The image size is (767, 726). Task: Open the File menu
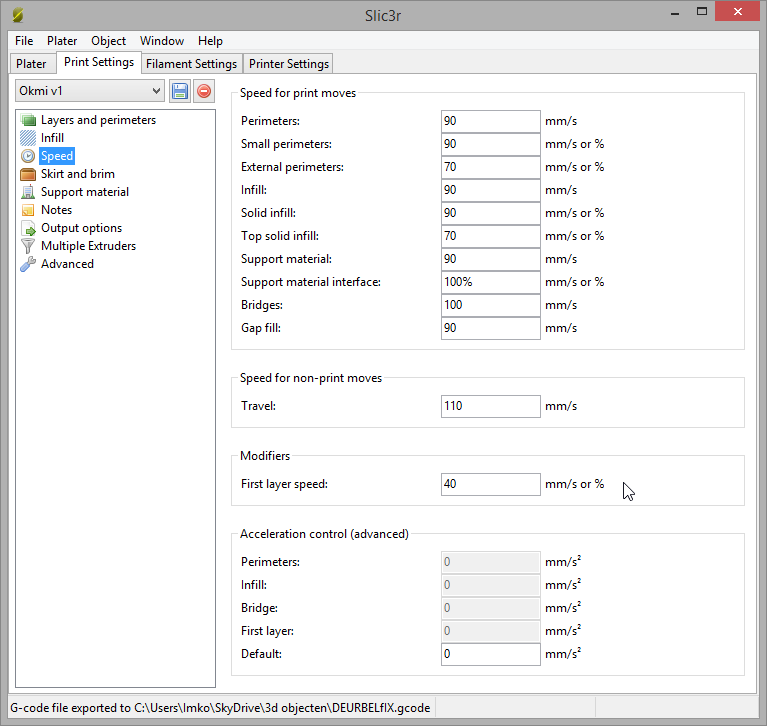[x=24, y=41]
